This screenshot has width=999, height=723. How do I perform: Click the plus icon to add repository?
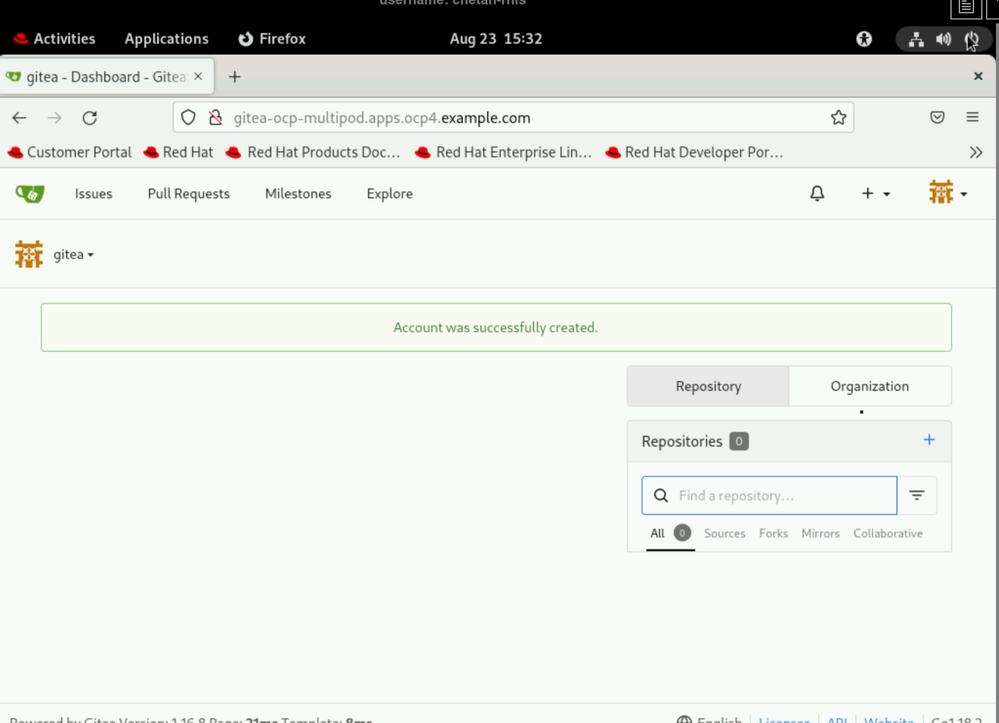[929, 440]
